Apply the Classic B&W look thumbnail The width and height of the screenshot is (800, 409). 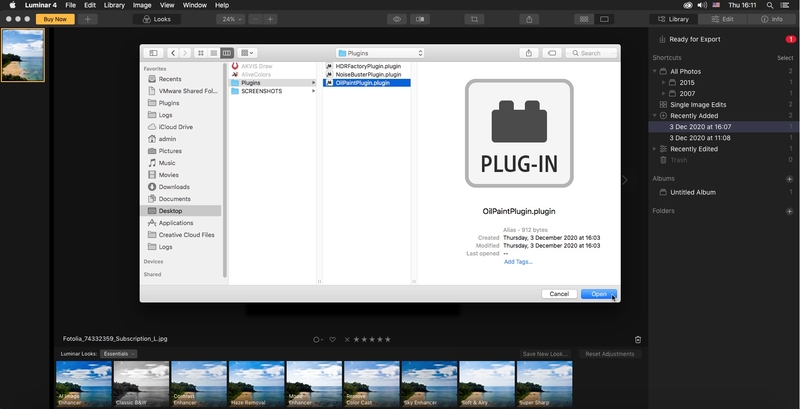141,384
